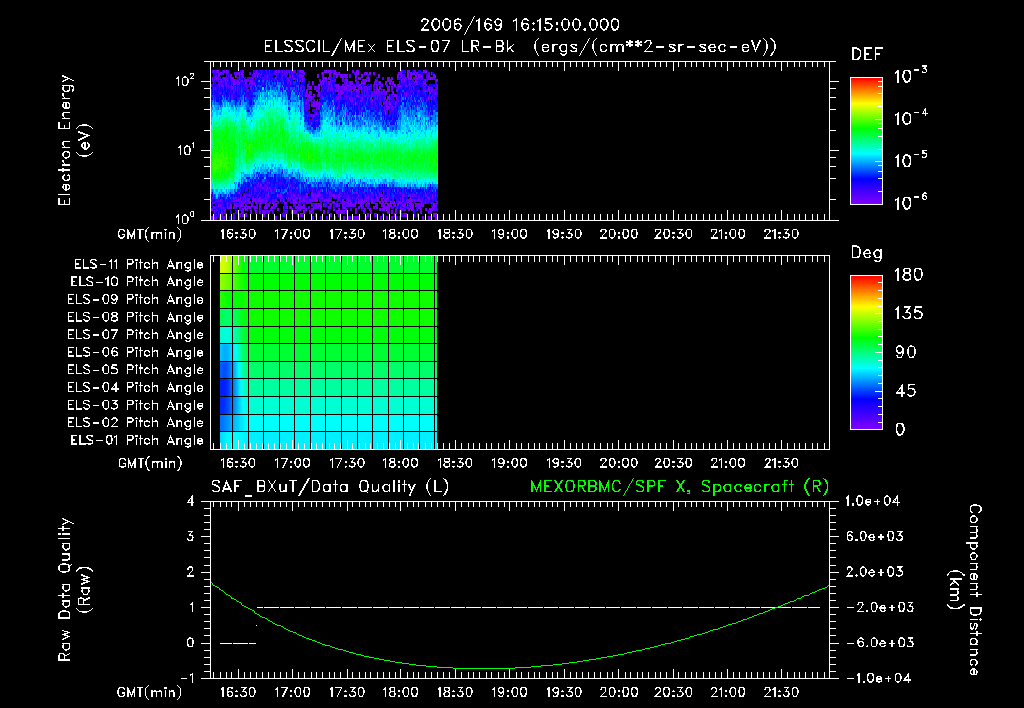Click the pitch angle grid data region
Viewport: 1024px width, 708px height.
pos(328,353)
